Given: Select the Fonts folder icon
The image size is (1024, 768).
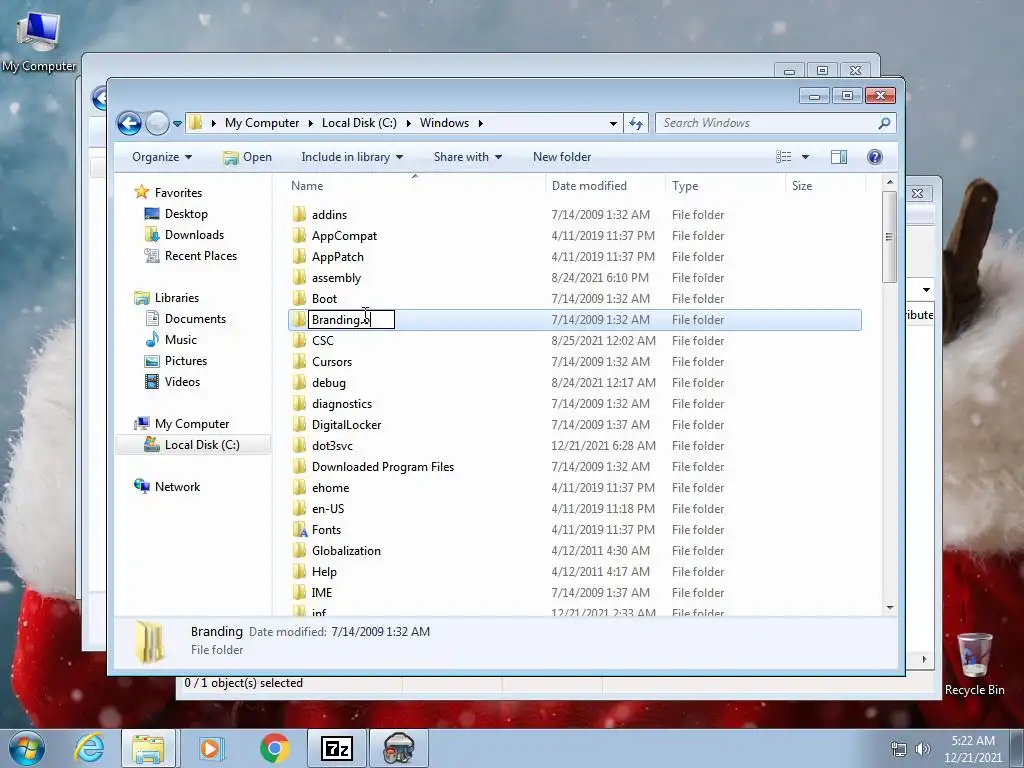Looking at the screenshot, I should click(x=299, y=530).
